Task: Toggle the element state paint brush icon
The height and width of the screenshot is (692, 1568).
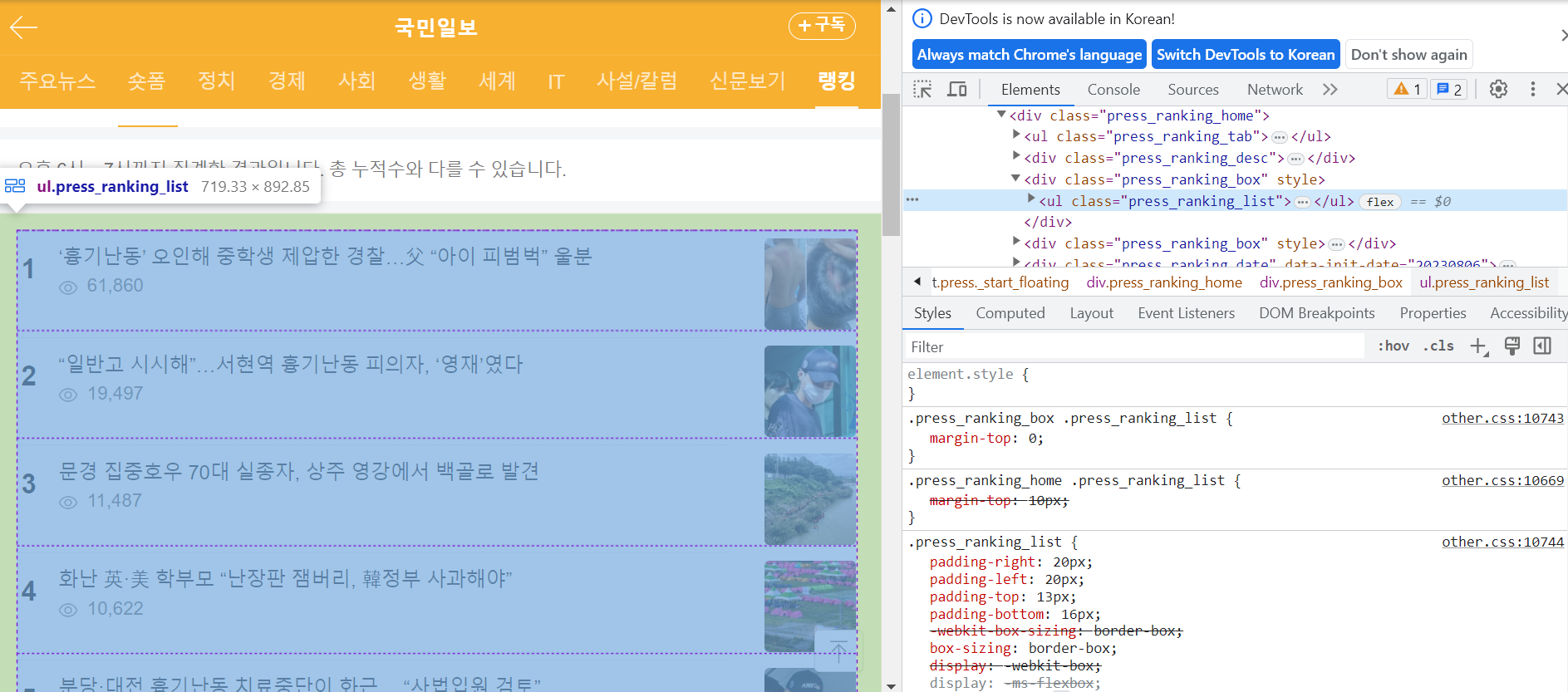Action: coord(1512,346)
